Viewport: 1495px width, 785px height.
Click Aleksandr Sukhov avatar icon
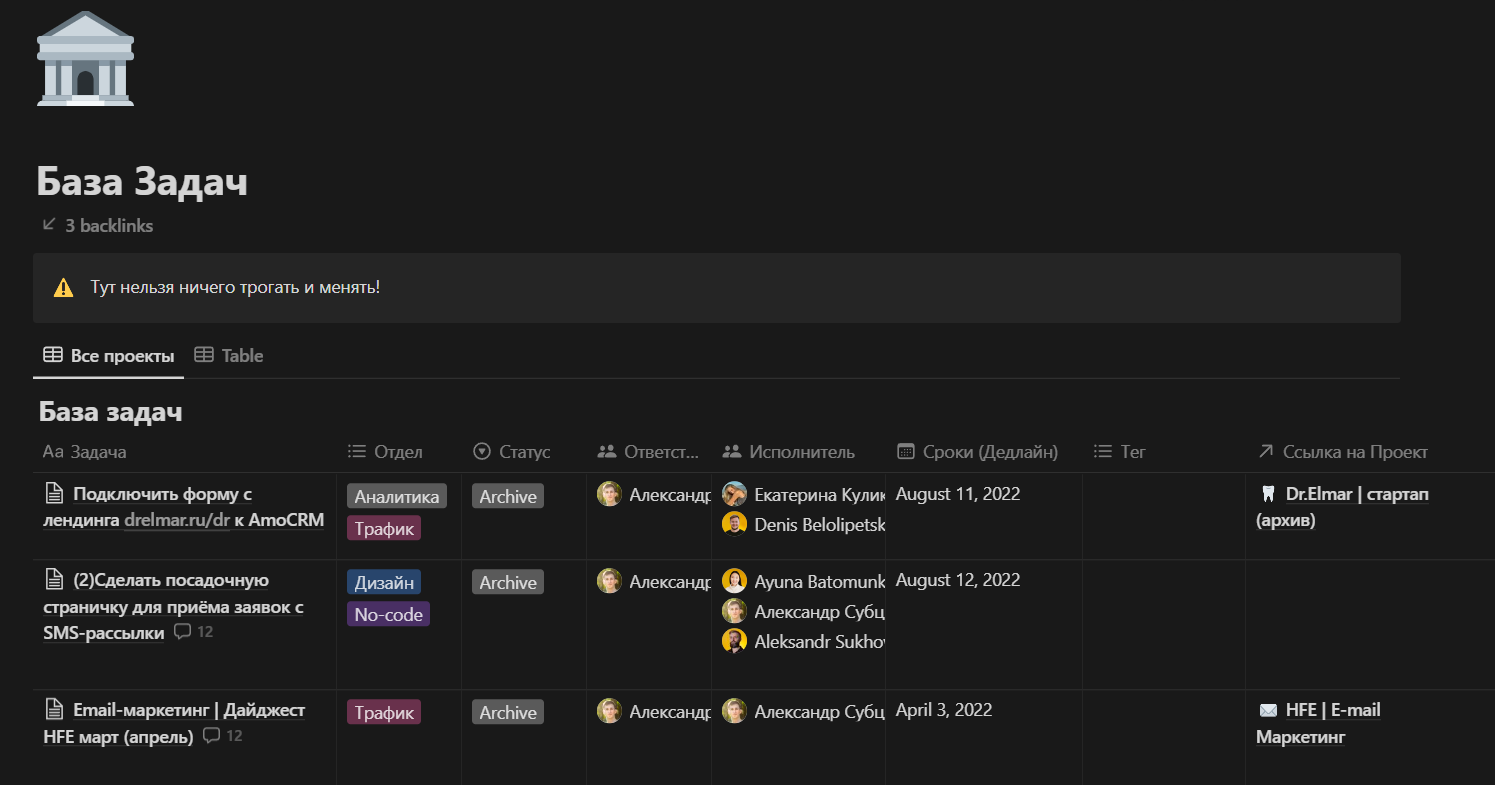[x=734, y=641]
